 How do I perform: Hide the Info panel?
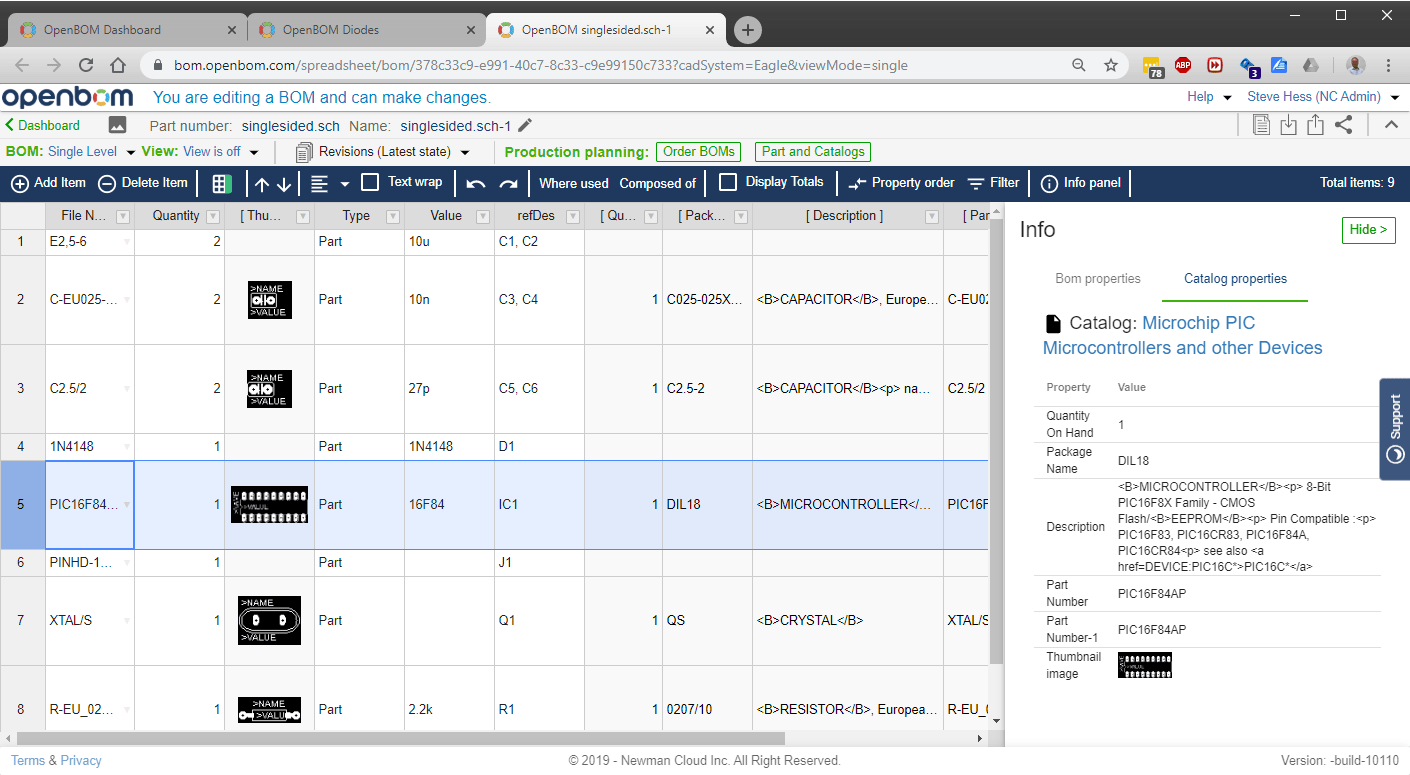coord(1368,229)
